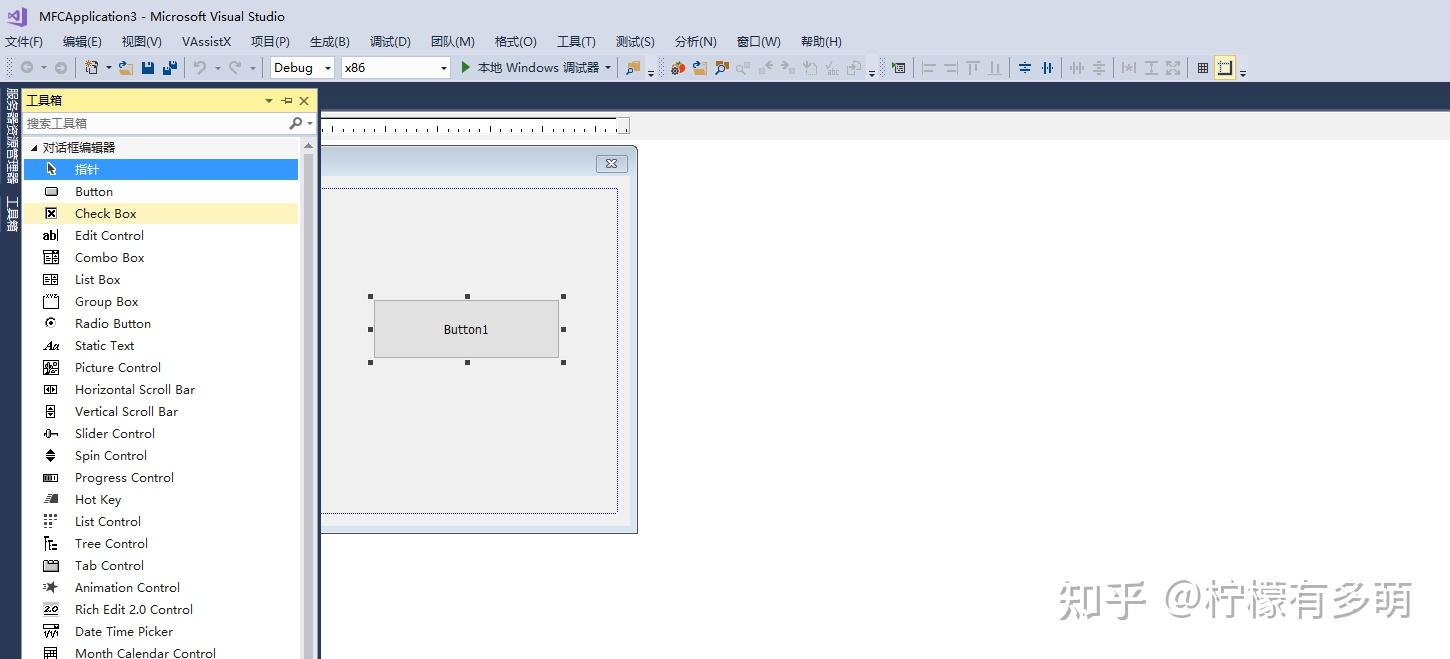1450x659 pixels.
Task: Open the 格式(O) menu
Action: (515, 41)
